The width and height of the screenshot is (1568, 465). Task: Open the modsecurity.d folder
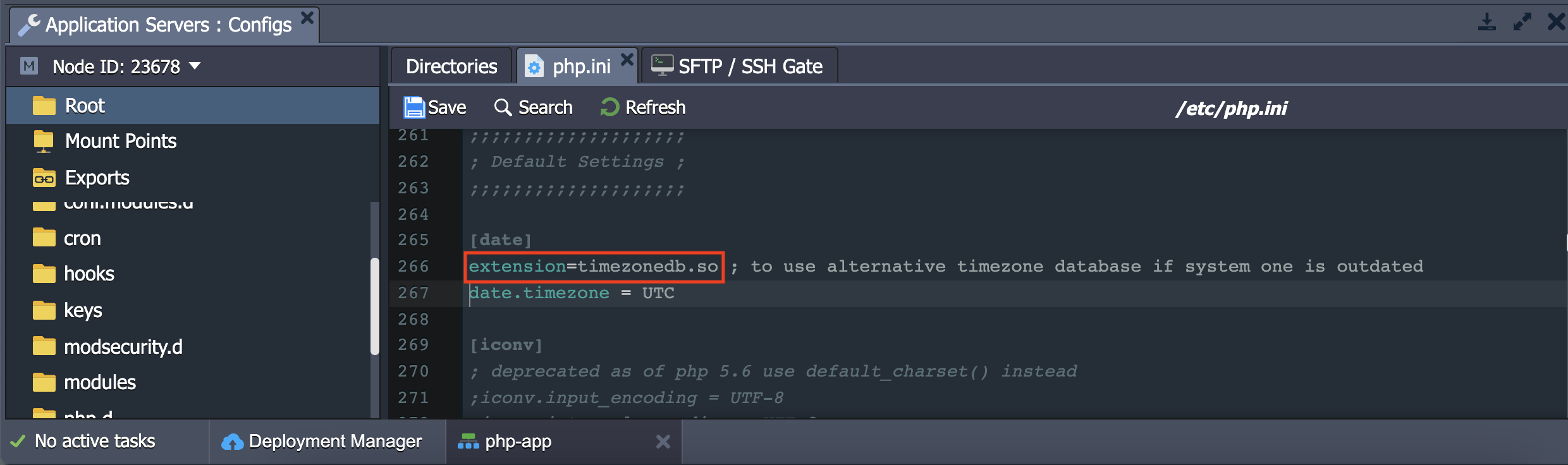coord(123,347)
